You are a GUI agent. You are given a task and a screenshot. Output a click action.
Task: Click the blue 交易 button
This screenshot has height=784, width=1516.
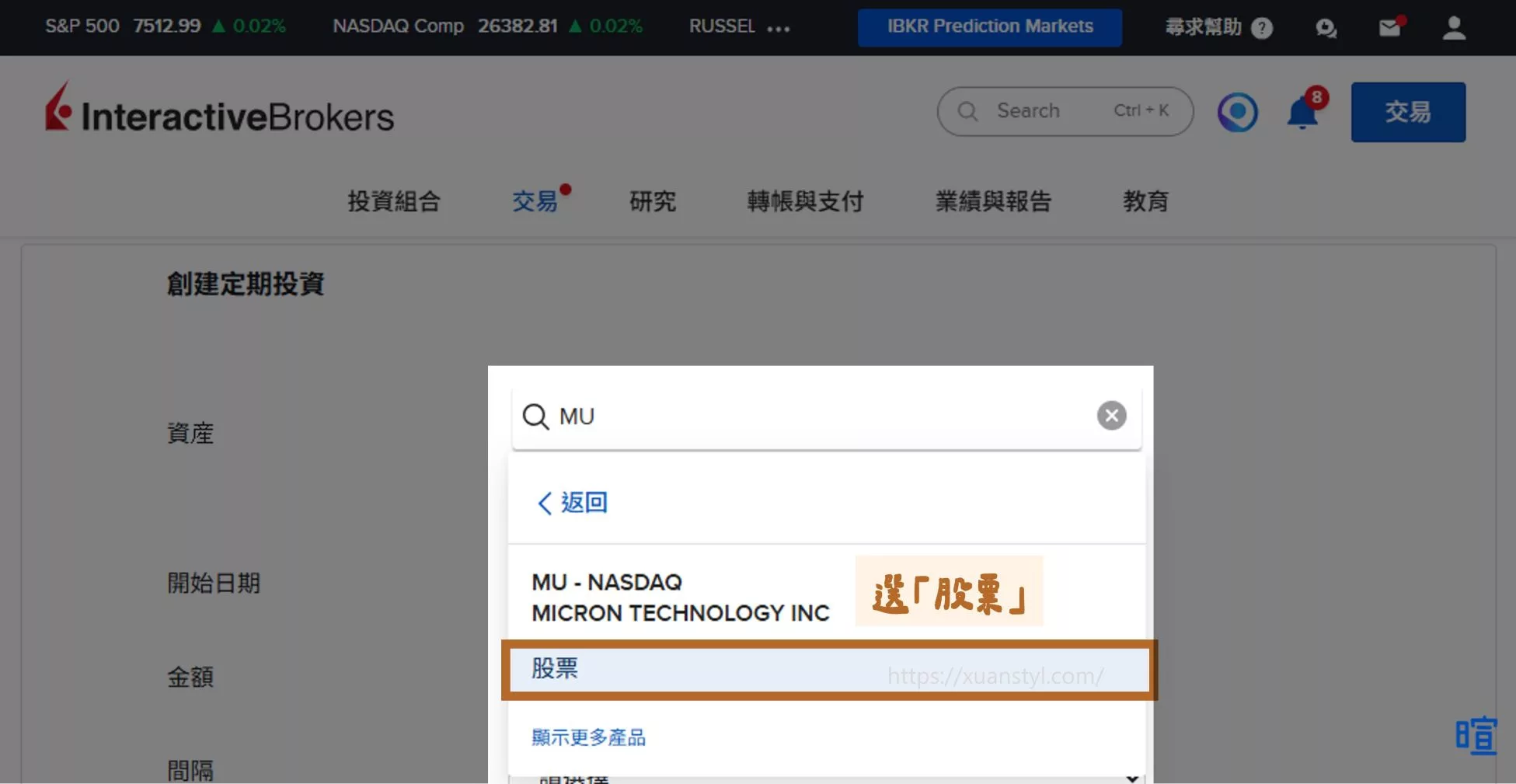pos(1408,112)
